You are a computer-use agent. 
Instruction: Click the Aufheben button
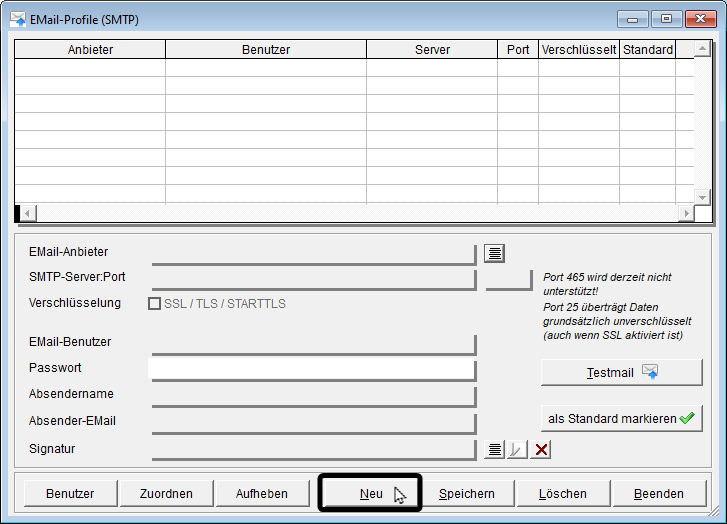(262, 493)
